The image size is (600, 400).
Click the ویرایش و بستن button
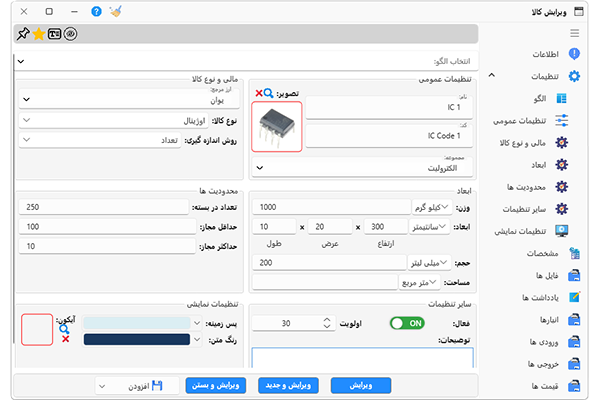(215, 385)
